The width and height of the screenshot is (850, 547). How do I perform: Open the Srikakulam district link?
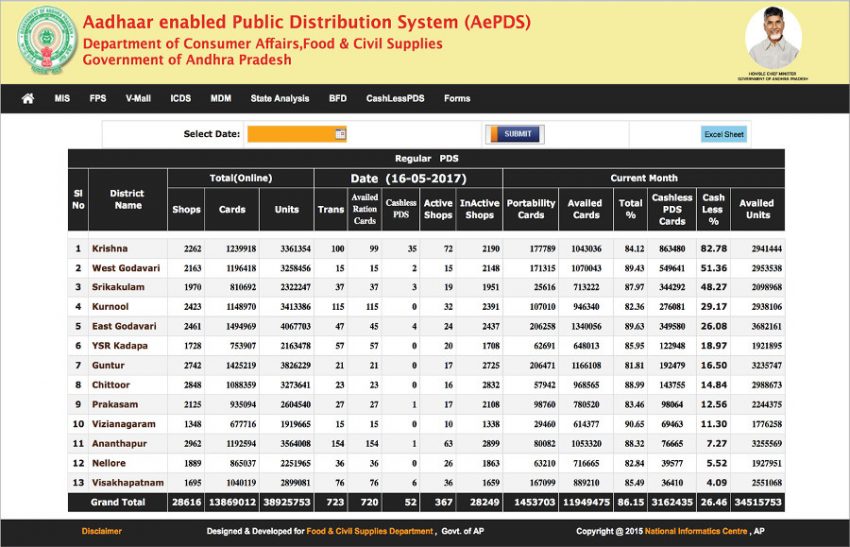coord(118,287)
